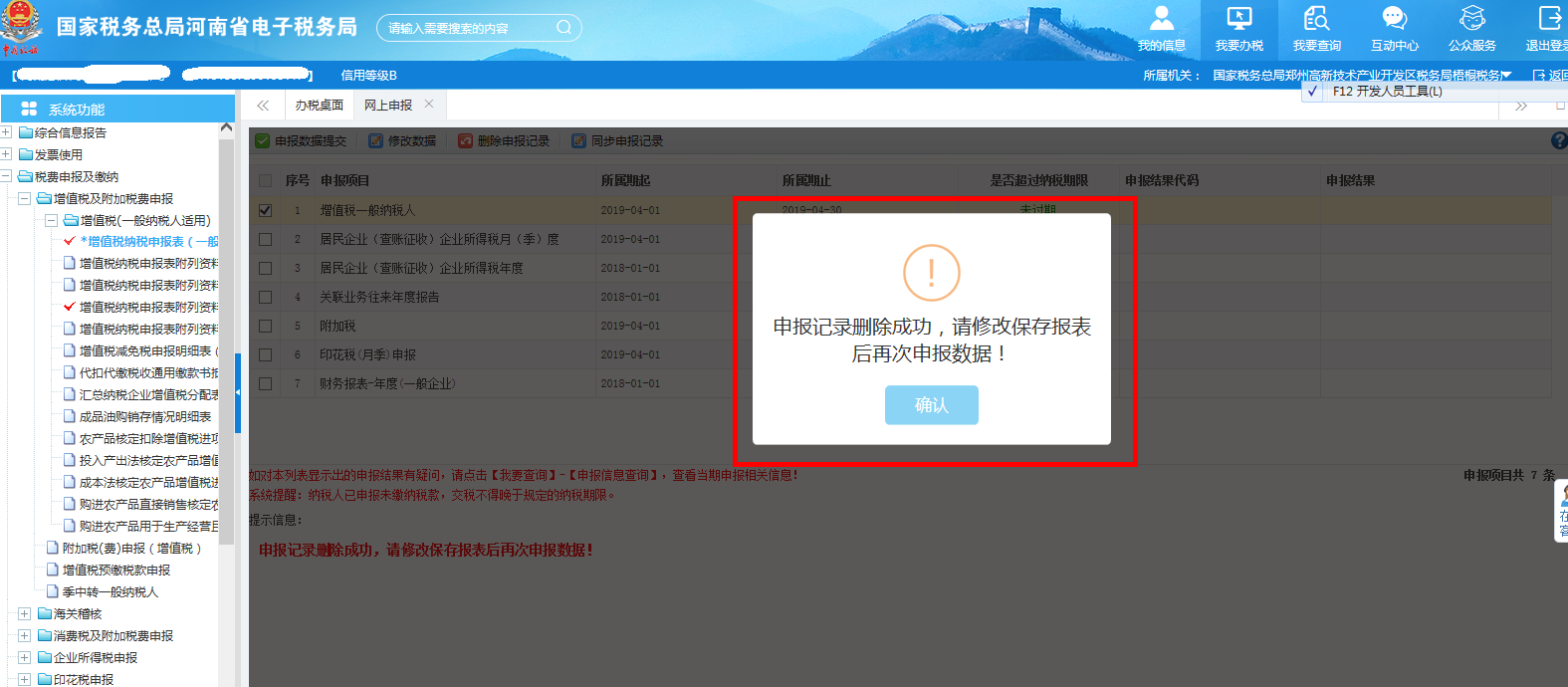
Task: Click the search input field at top
Action: (468, 28)
